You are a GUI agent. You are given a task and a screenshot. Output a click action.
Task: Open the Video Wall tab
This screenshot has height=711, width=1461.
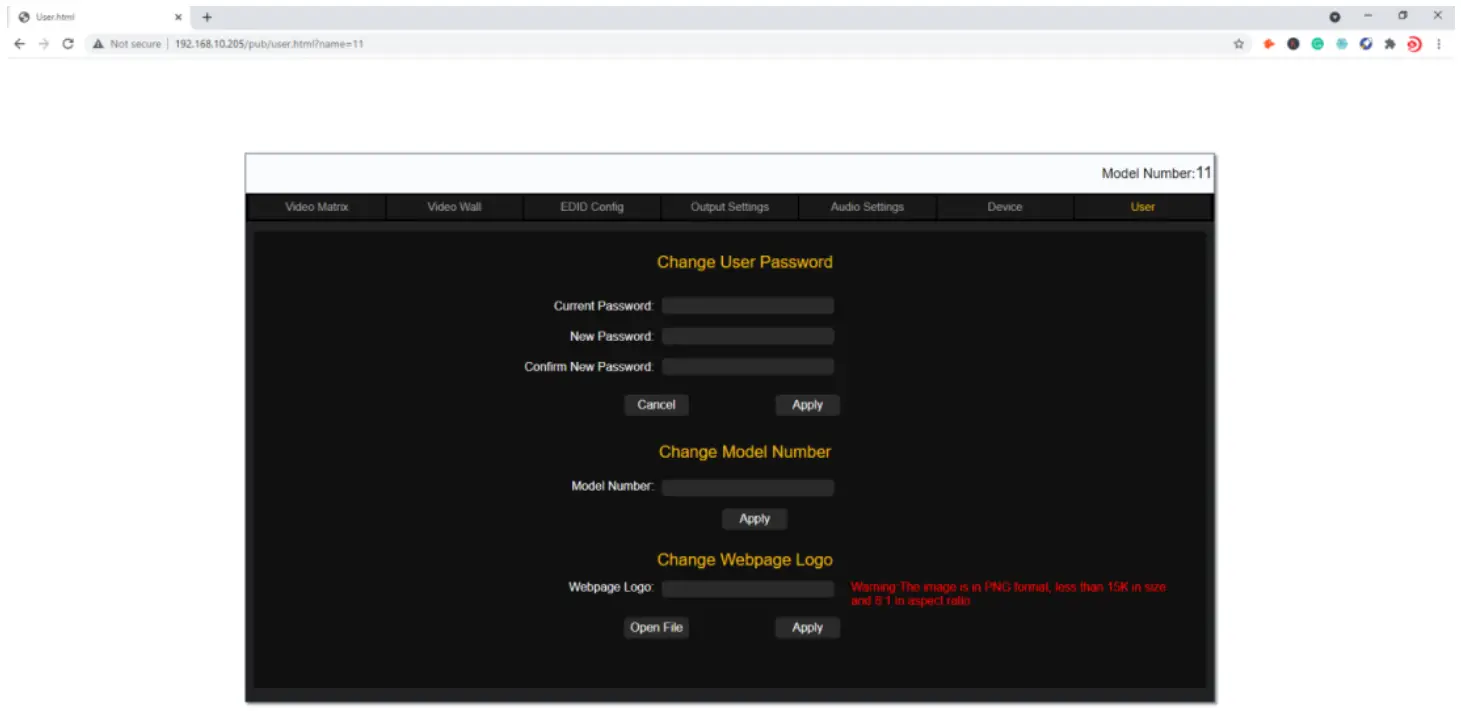[x=454, y=207]
